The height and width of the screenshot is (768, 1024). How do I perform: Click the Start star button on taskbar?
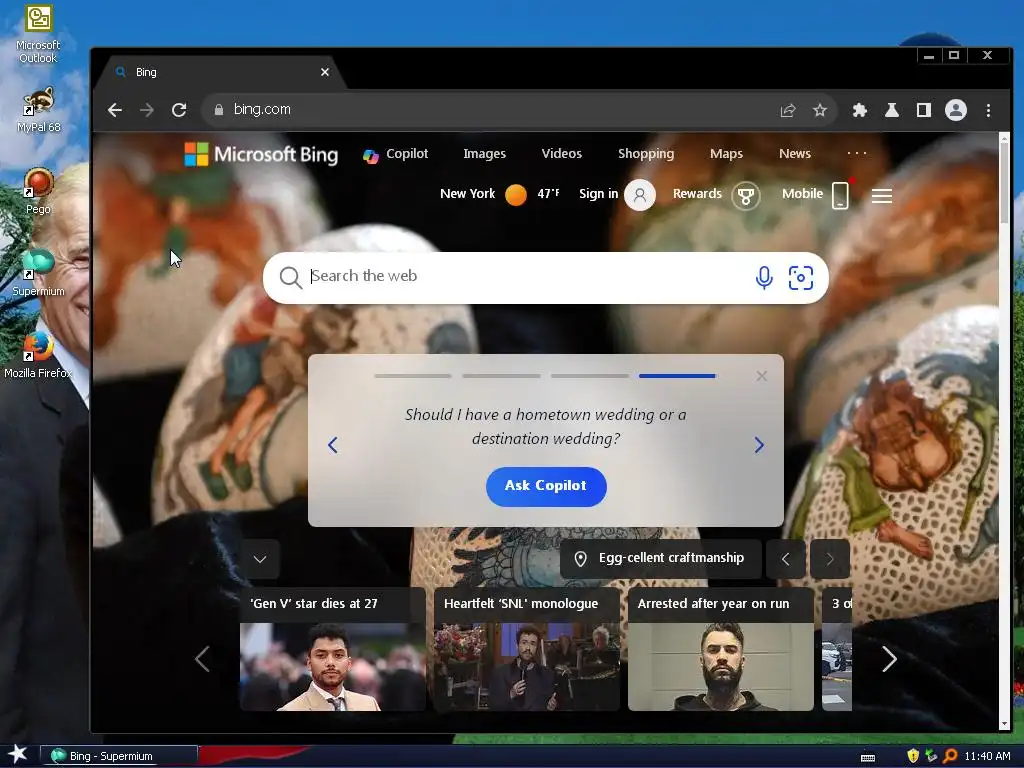(x=17, y=754)
